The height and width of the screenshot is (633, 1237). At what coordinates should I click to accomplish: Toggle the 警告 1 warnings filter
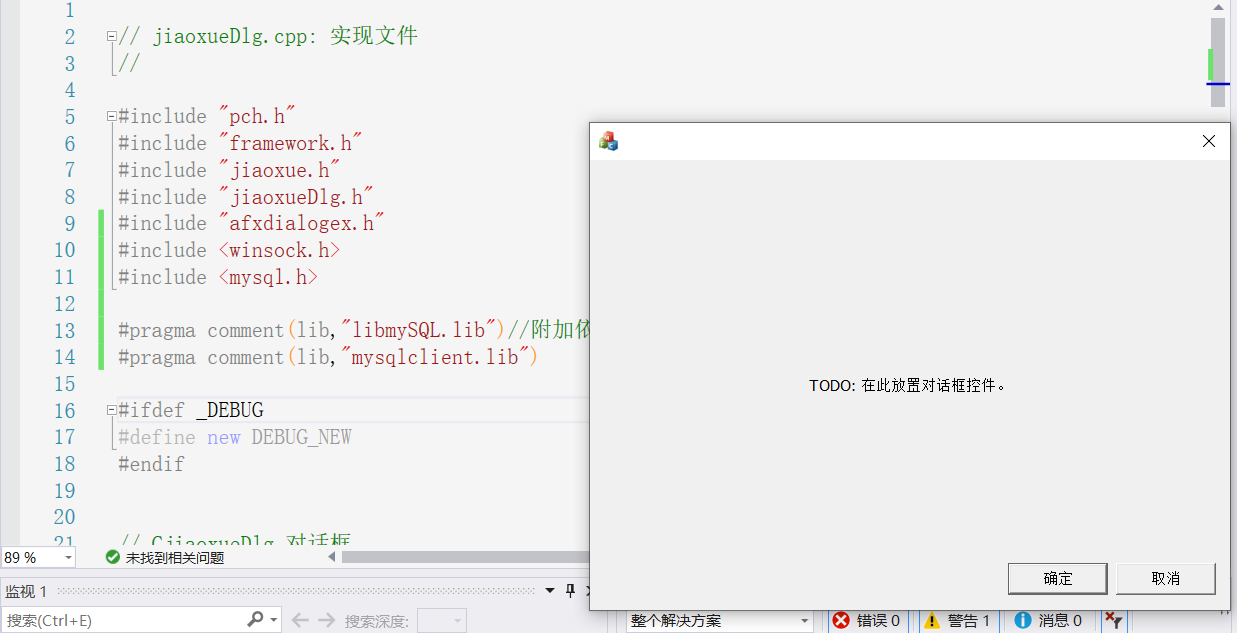click(958, 620)
